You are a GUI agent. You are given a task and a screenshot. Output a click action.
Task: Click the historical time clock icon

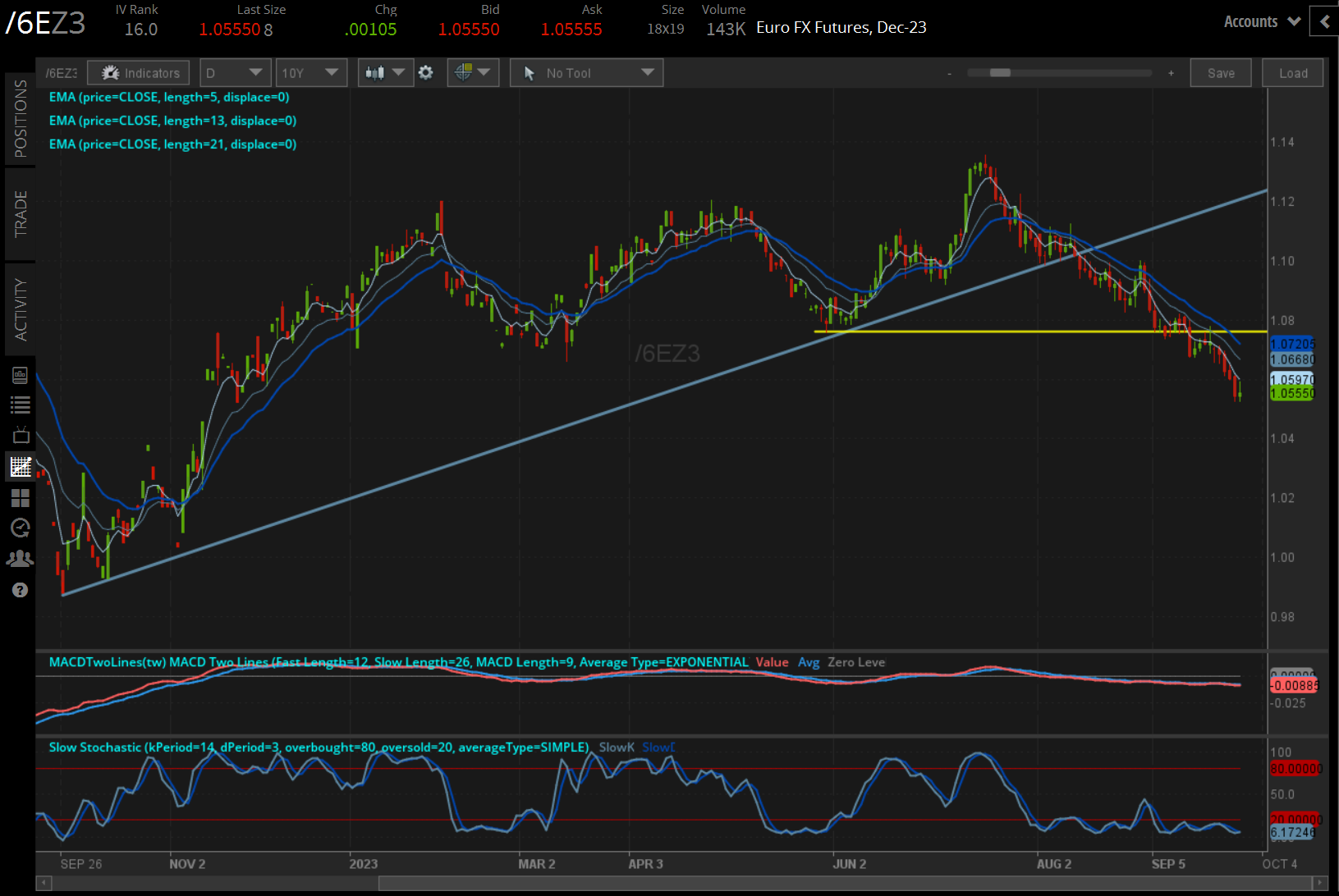point(21,528)
